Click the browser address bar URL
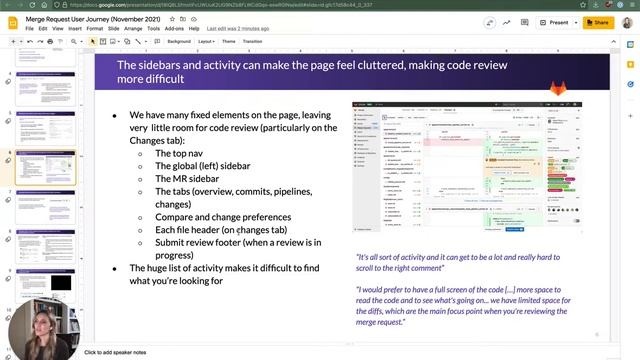The width and height of the screenshot is (640, 360). 220,5
